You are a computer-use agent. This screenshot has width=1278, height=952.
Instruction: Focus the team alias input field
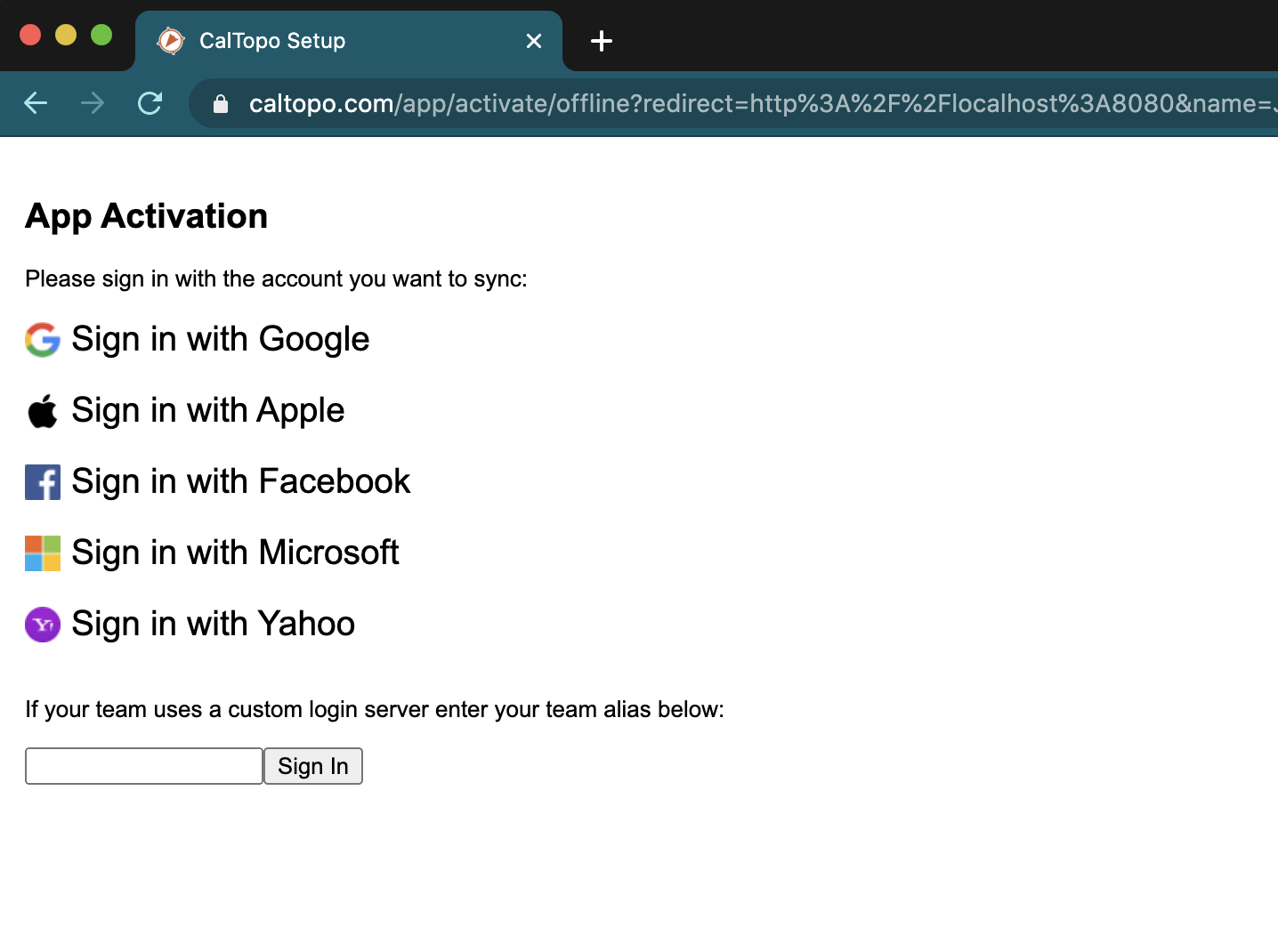[x=144, y=766]
